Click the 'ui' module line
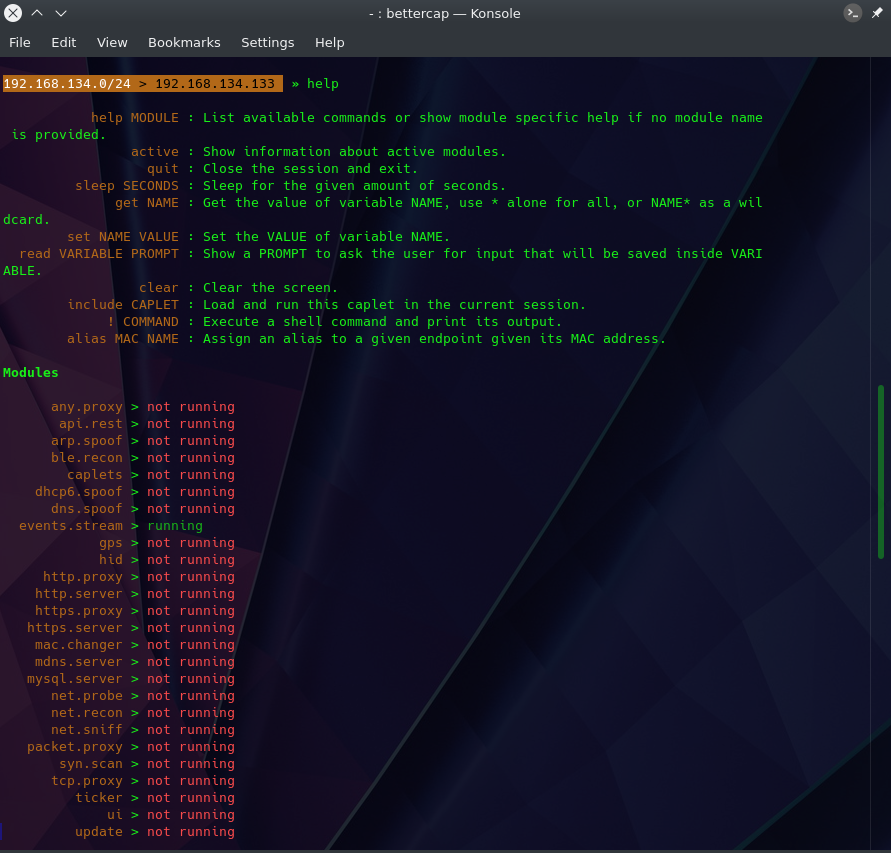The width and height of the screenshot is (891, 853). coord(170,816)
